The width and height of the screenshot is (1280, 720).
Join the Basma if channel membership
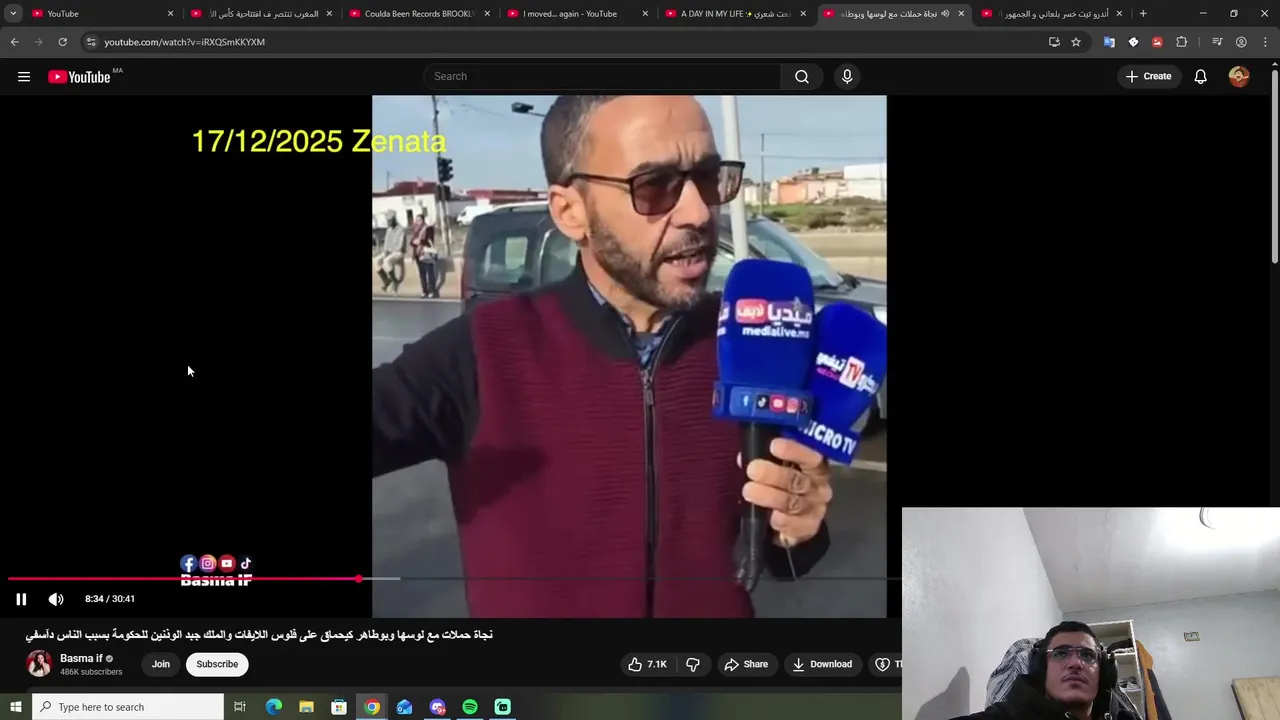coord(160,664)
